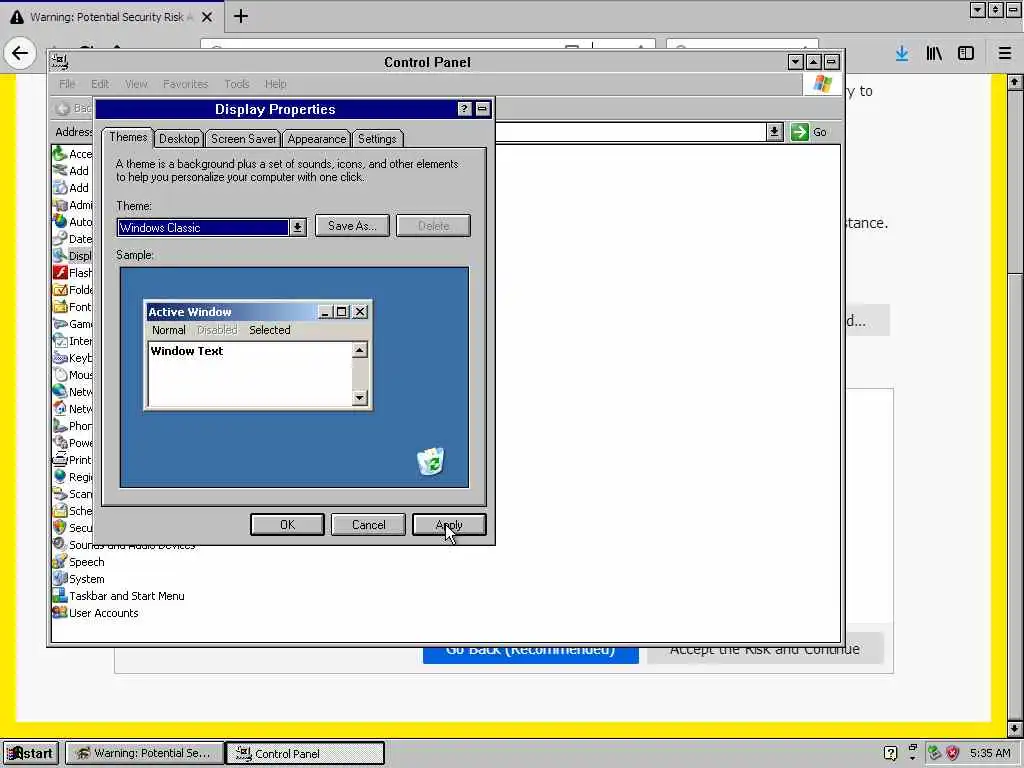The width and height of the screenshot is (1024, 768).
Task: Open Favorites menu in Control Panel
Action: coord(185,84)
